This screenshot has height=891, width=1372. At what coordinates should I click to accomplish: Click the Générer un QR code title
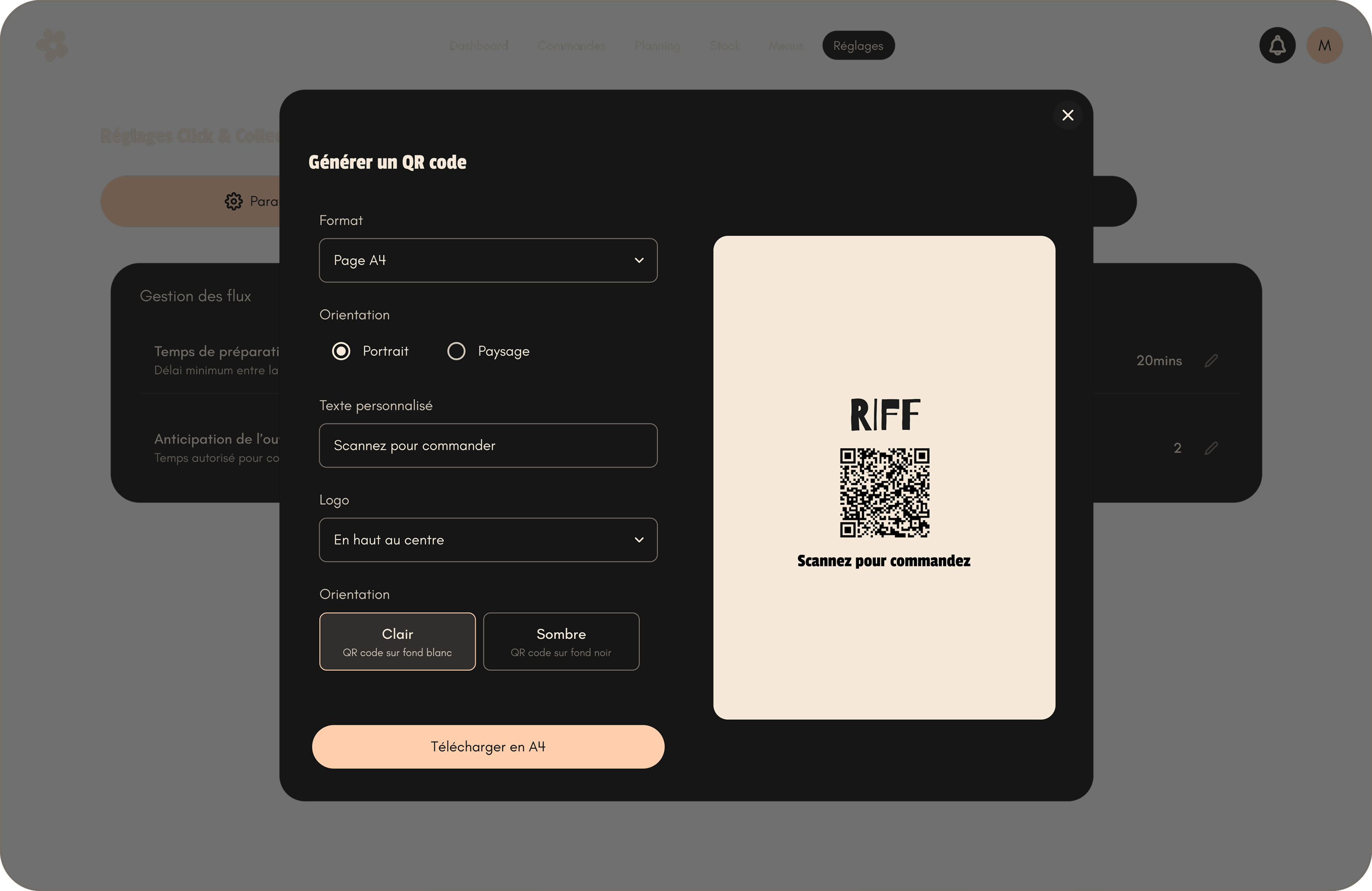point(387,162)
